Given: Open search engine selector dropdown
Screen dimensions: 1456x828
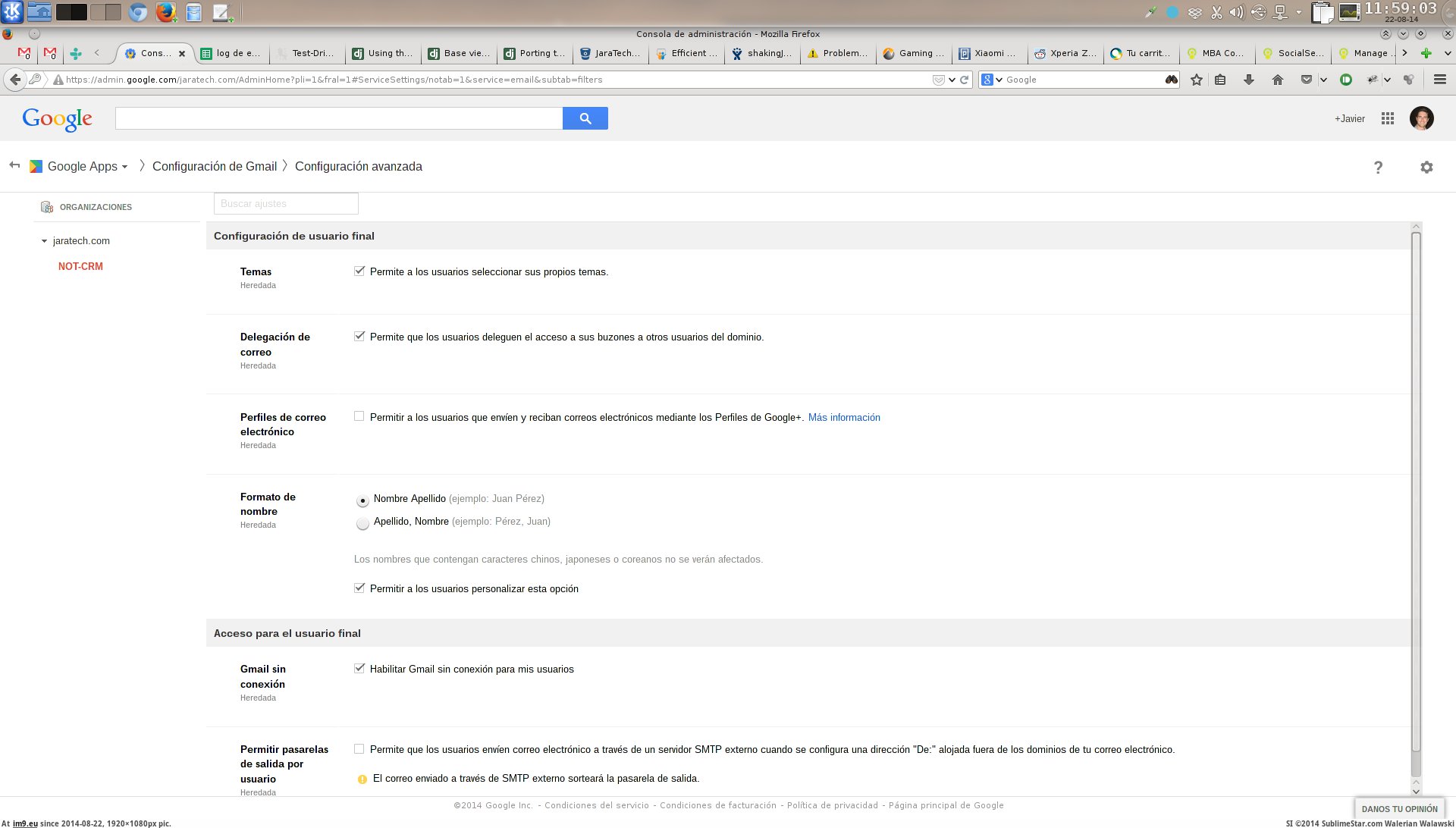Looking at the screenshot, I should [992, 80].
